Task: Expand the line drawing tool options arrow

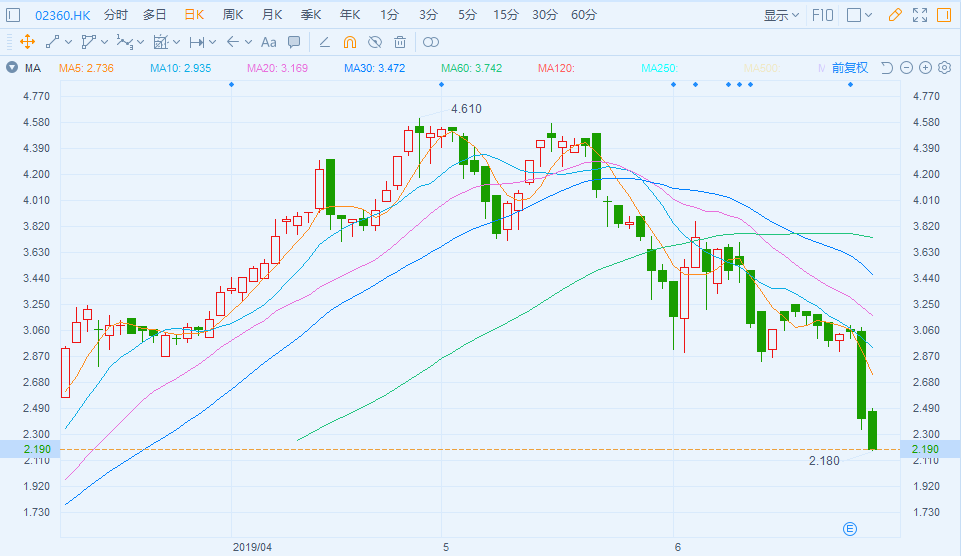Action: tap(68, 42)
